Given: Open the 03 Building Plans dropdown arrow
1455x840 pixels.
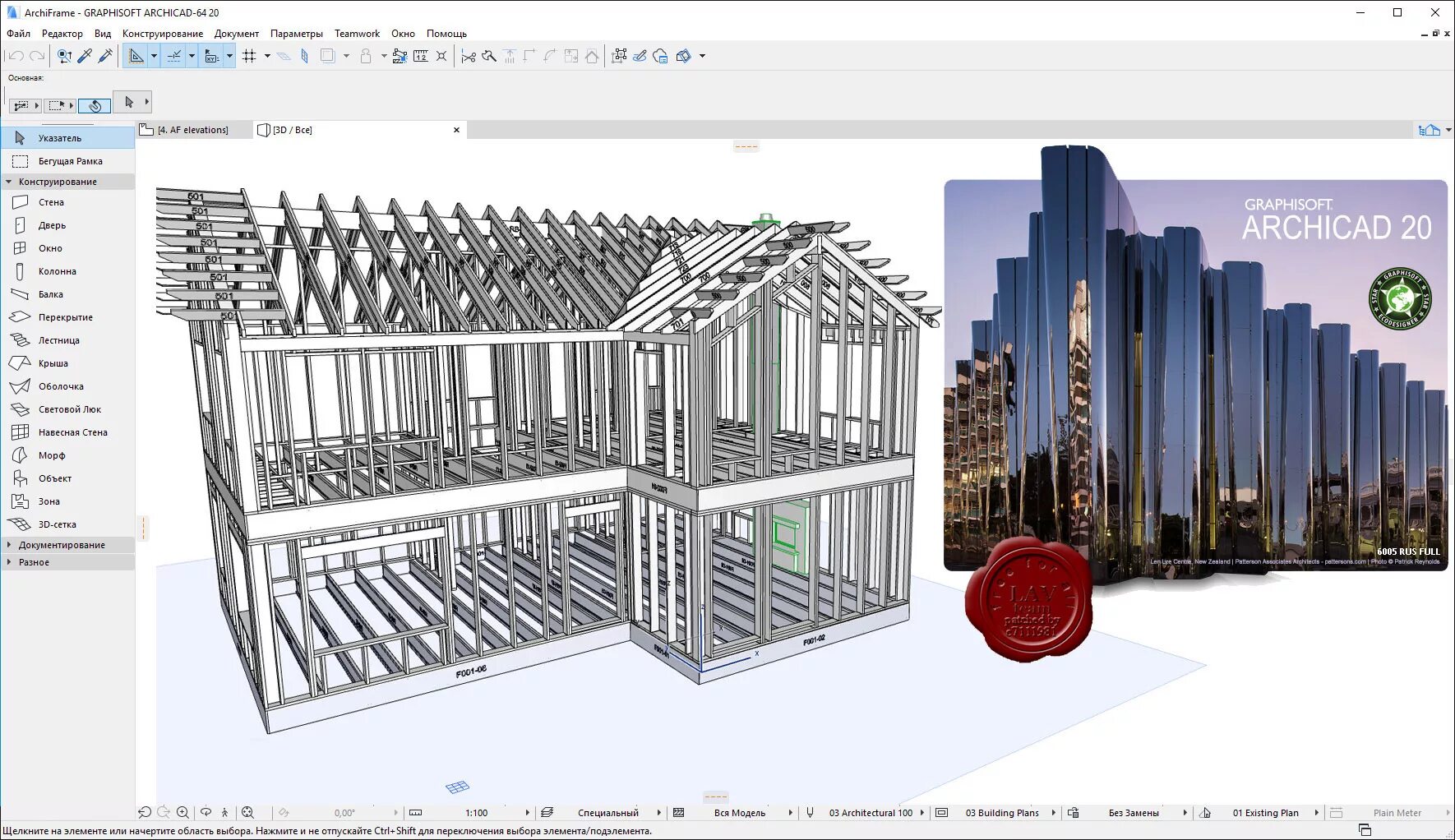Looking at the screenshot, I should click(x=1054, y=813).
